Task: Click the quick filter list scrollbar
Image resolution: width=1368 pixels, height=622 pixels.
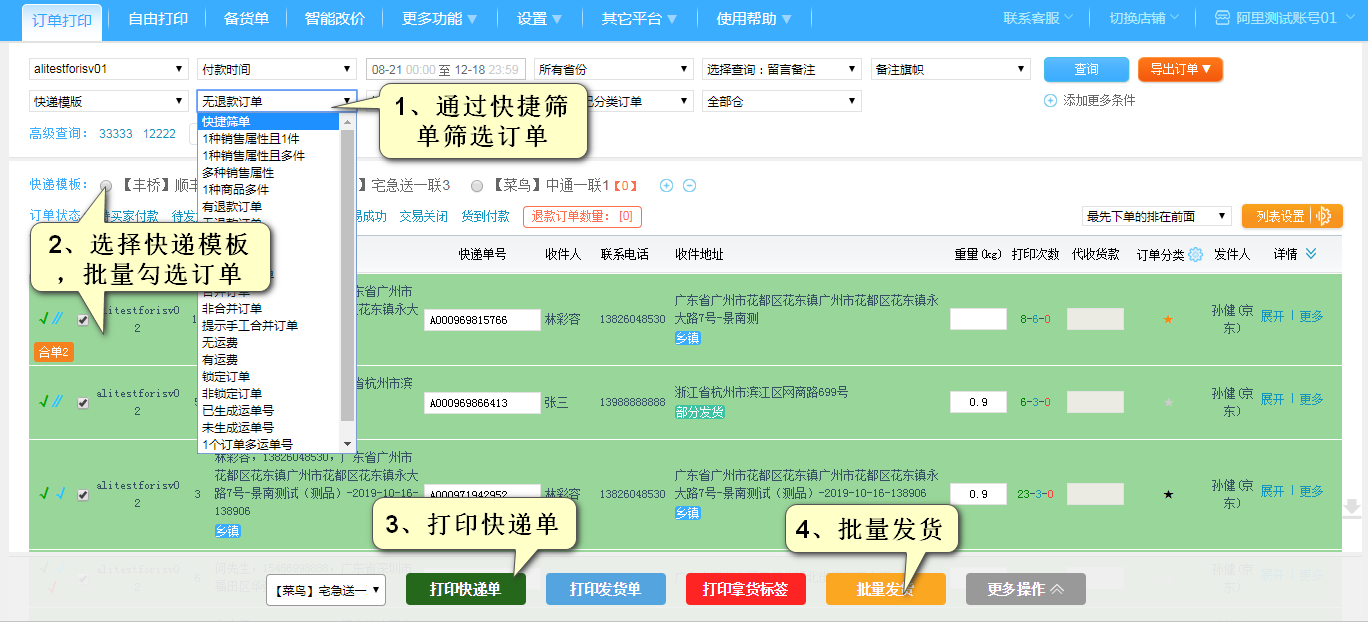Action: [347, 270]
